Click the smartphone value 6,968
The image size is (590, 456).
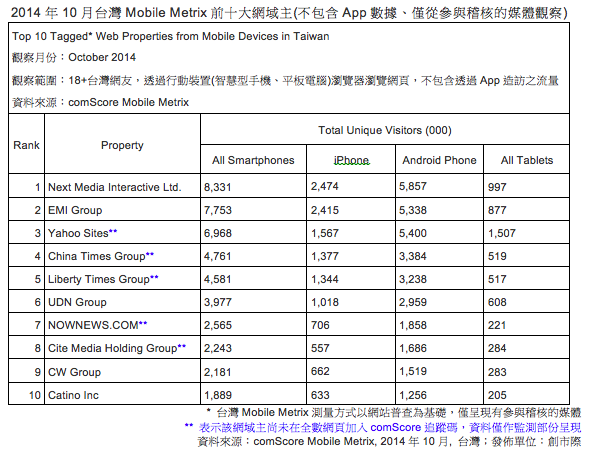point(217,233)
